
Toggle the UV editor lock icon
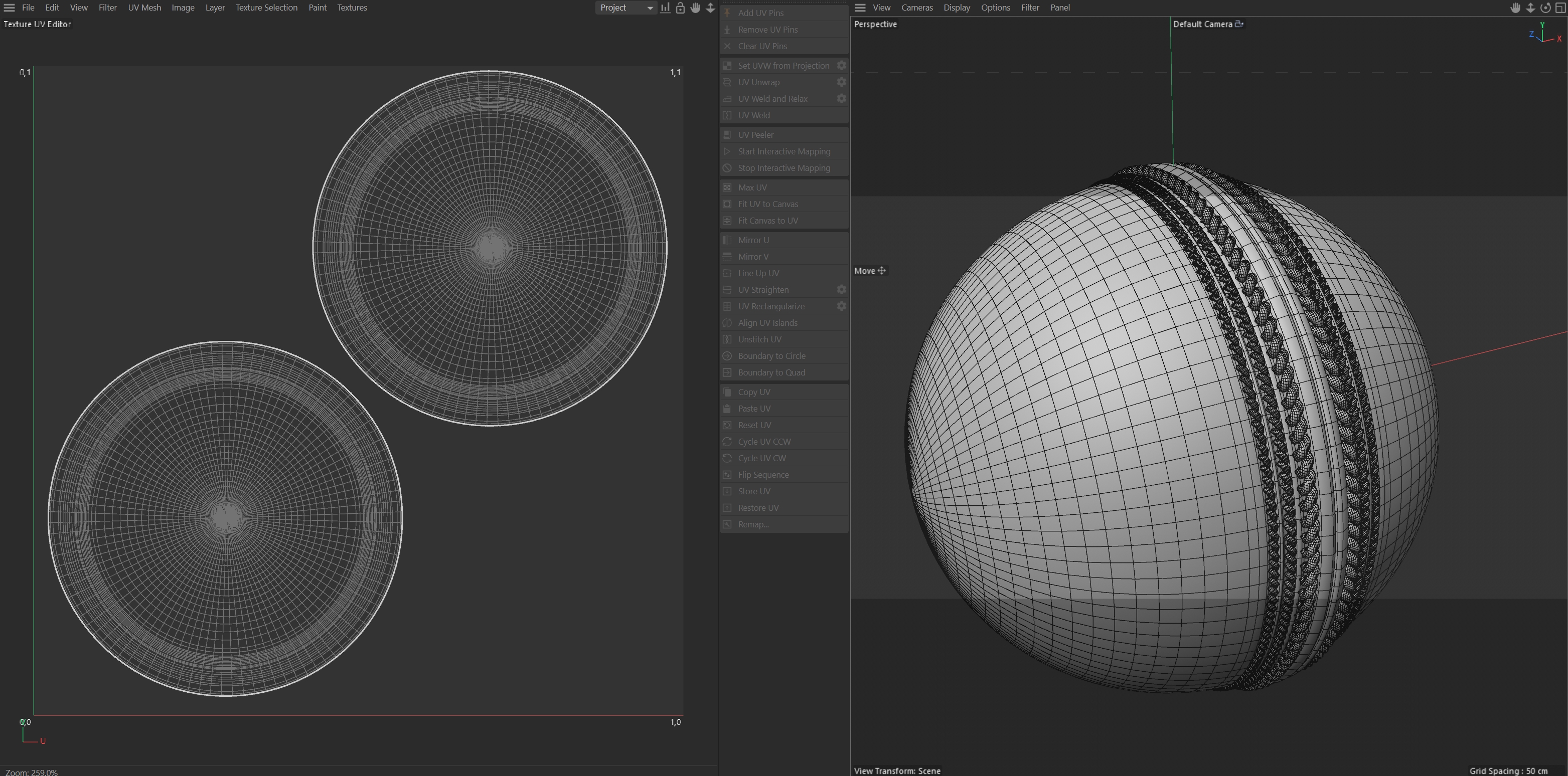coord(681,8)
